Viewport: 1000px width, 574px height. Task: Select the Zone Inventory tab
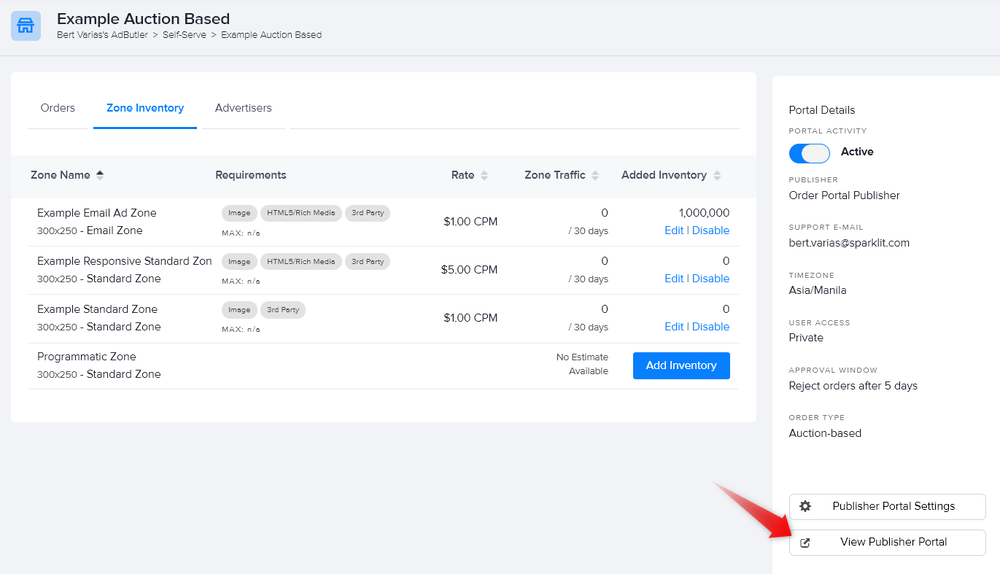coord(145,108)
